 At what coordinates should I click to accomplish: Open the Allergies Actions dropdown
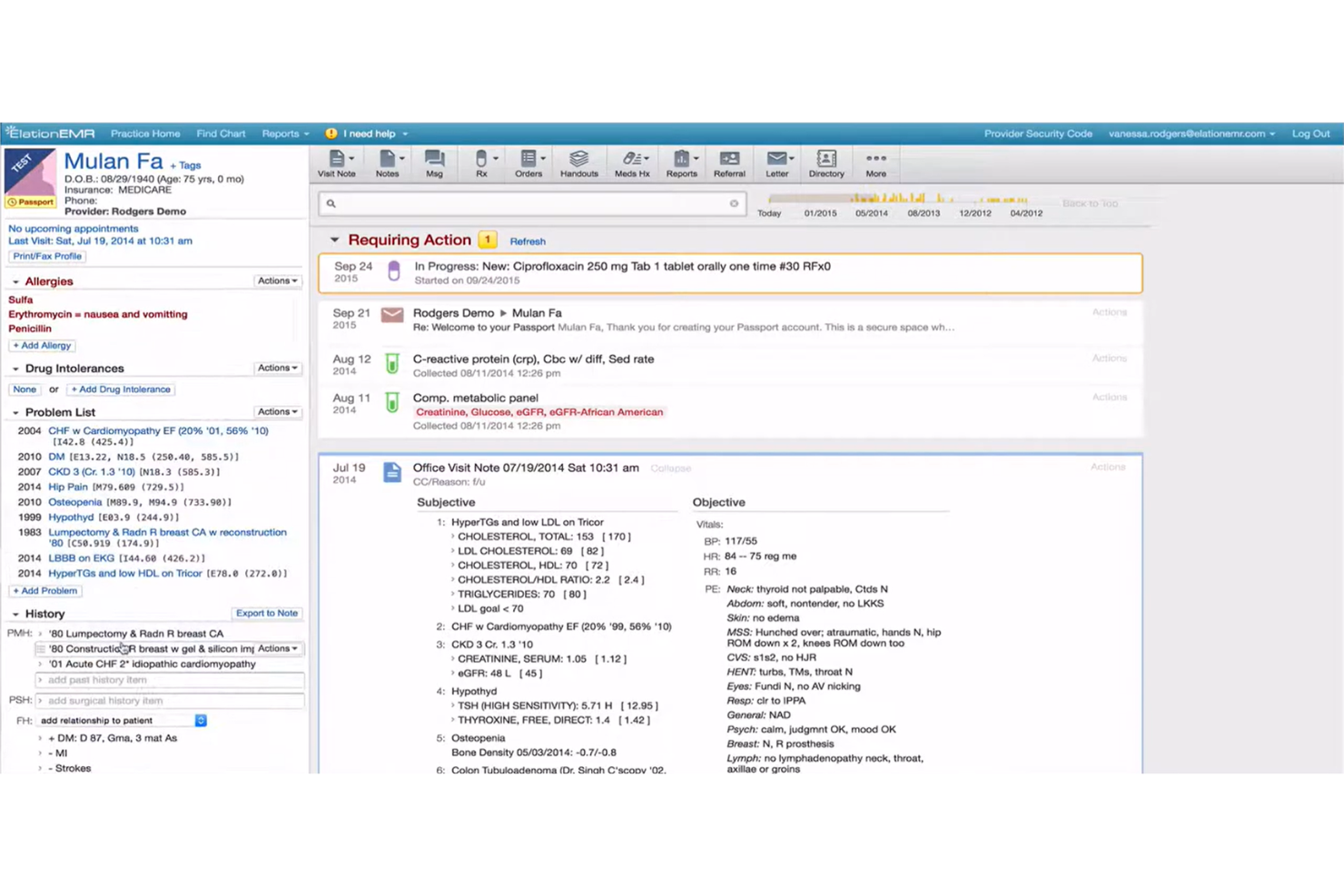[278, 281]
